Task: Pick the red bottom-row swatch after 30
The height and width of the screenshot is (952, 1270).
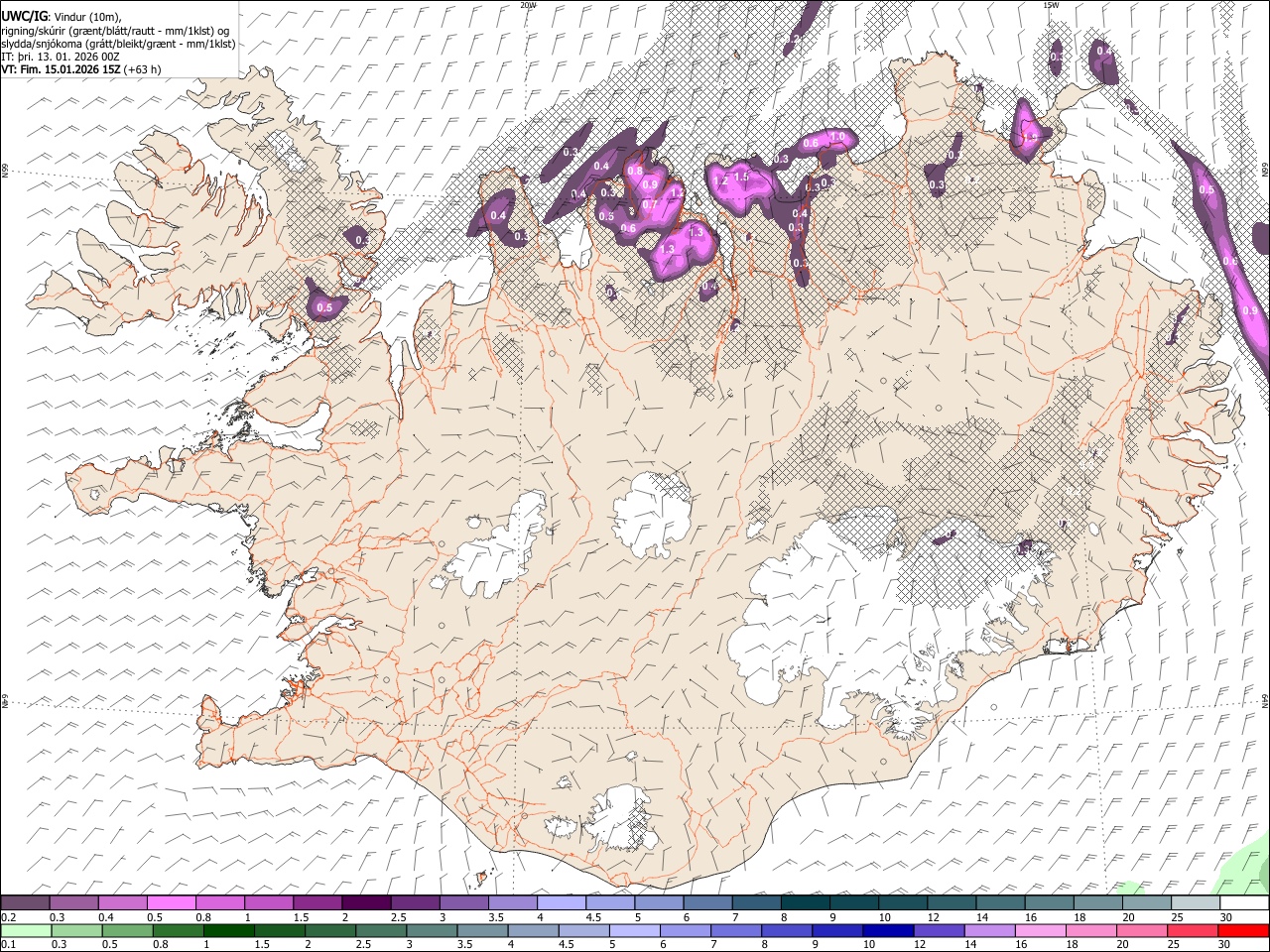Action: pyautogui.click(x=1243, y=930)
